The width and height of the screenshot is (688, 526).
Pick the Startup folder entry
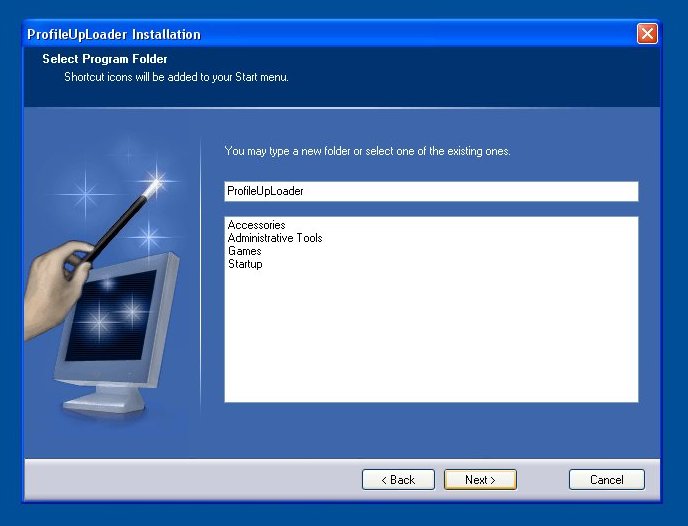coord(245,264)
